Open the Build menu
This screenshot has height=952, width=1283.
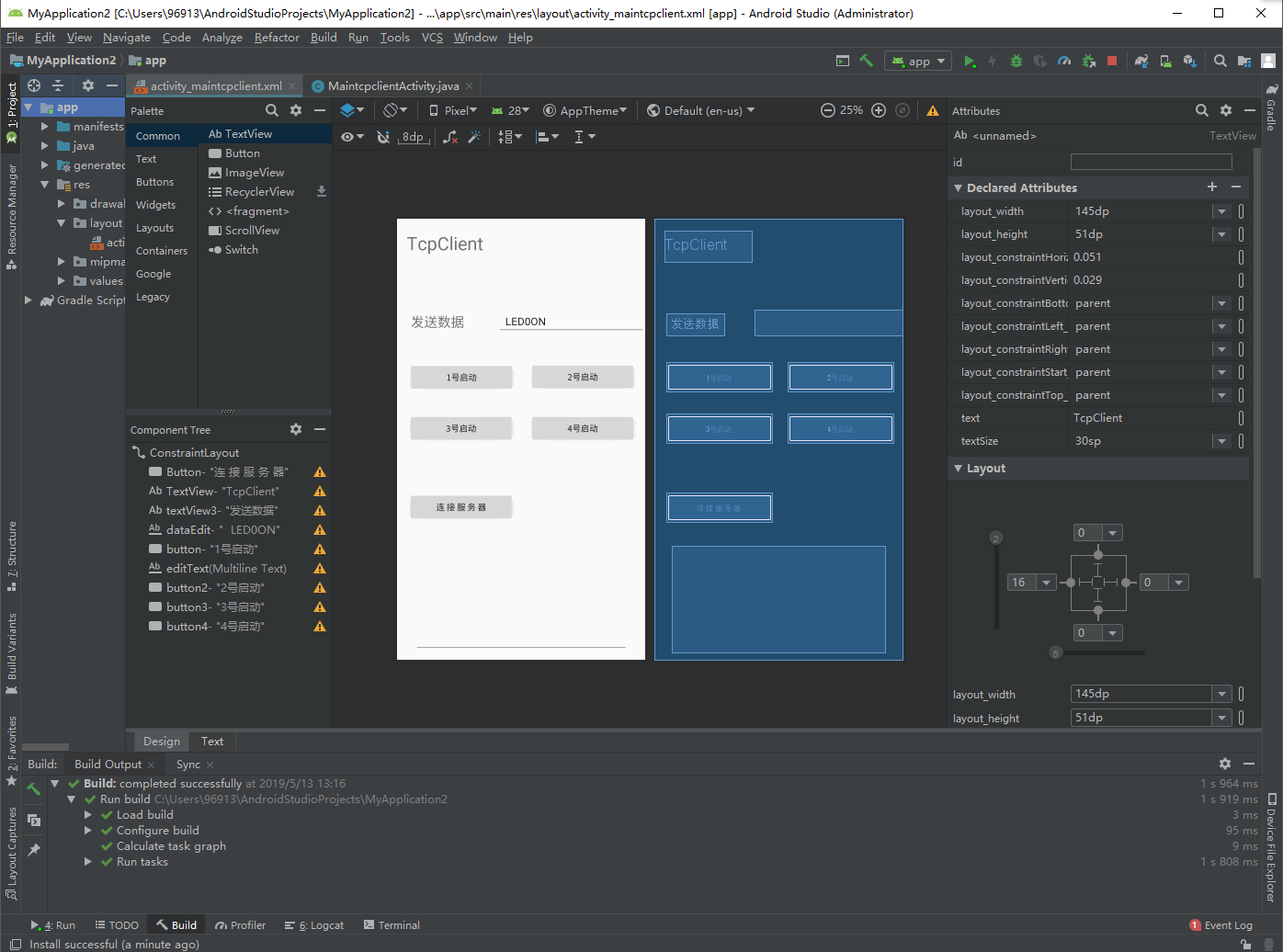[x=324, y=38]
